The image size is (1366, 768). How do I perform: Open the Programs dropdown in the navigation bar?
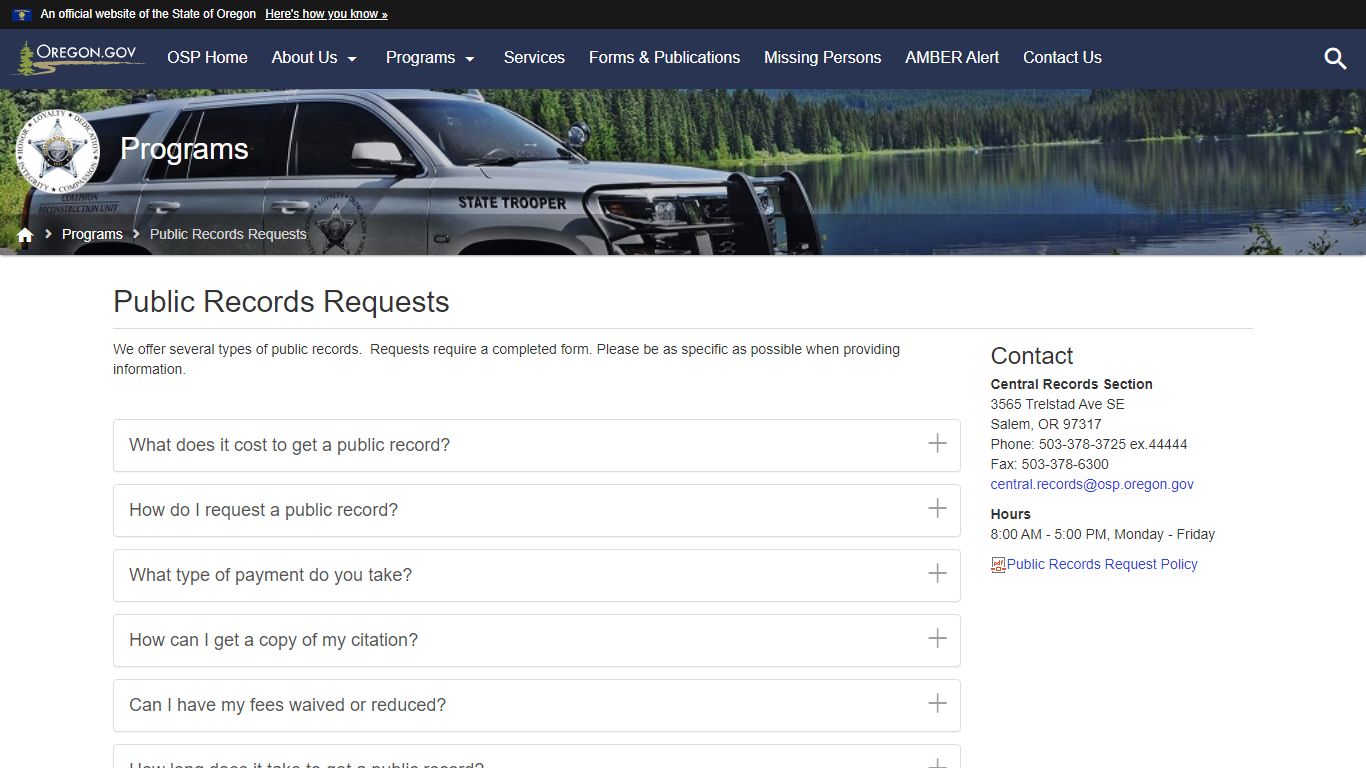point(430,58)
